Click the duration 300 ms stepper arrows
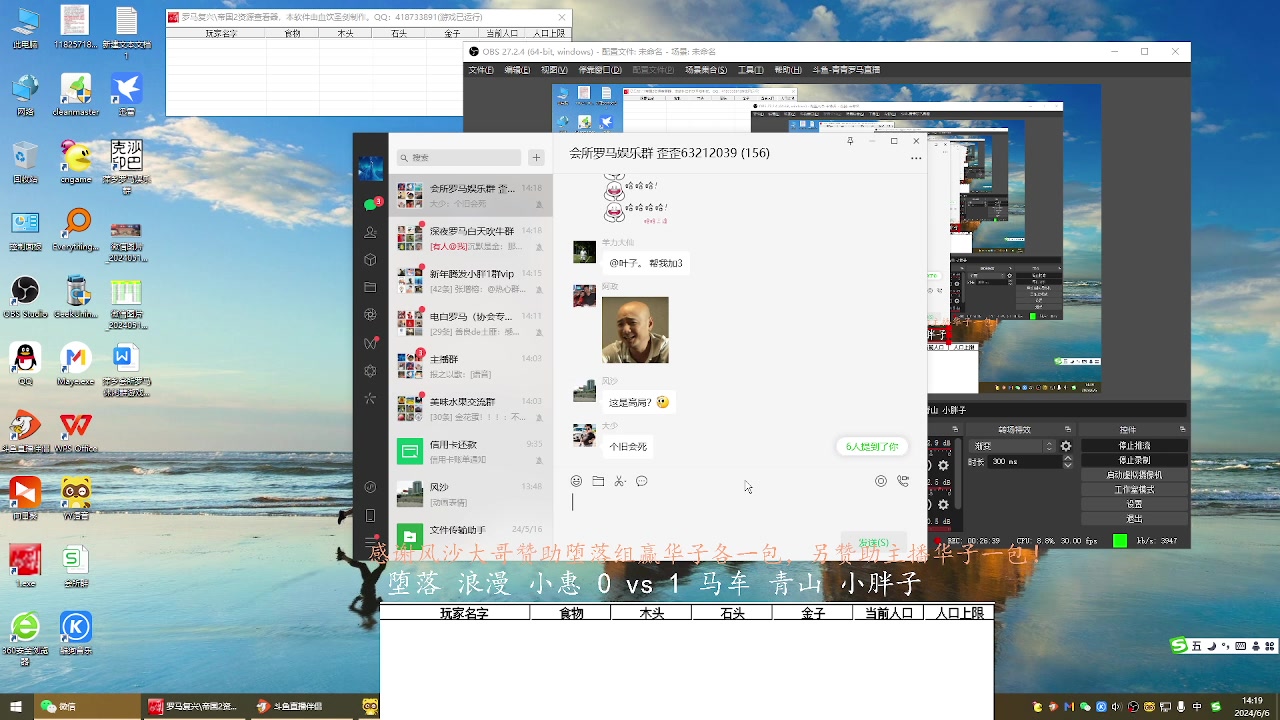This screenshot has height=720, width=1280. coord(1069,462)
